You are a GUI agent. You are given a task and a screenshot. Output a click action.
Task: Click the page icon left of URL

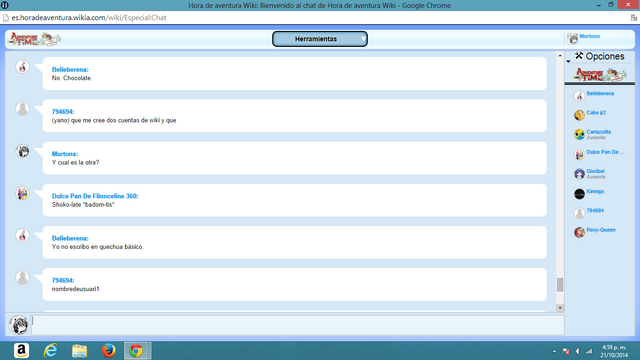[x=6, y=18]
